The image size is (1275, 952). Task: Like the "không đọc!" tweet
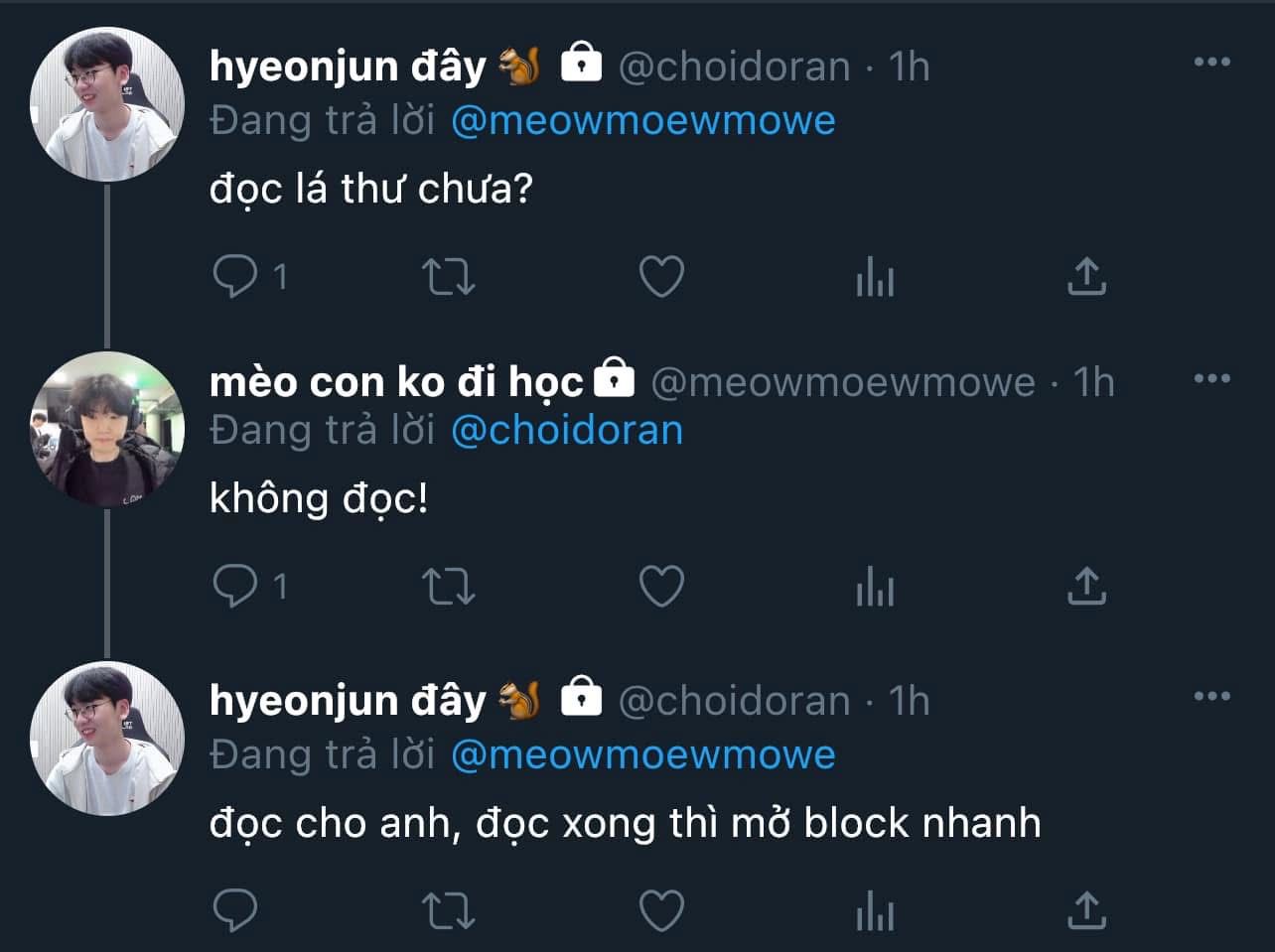tap(660, 586)
